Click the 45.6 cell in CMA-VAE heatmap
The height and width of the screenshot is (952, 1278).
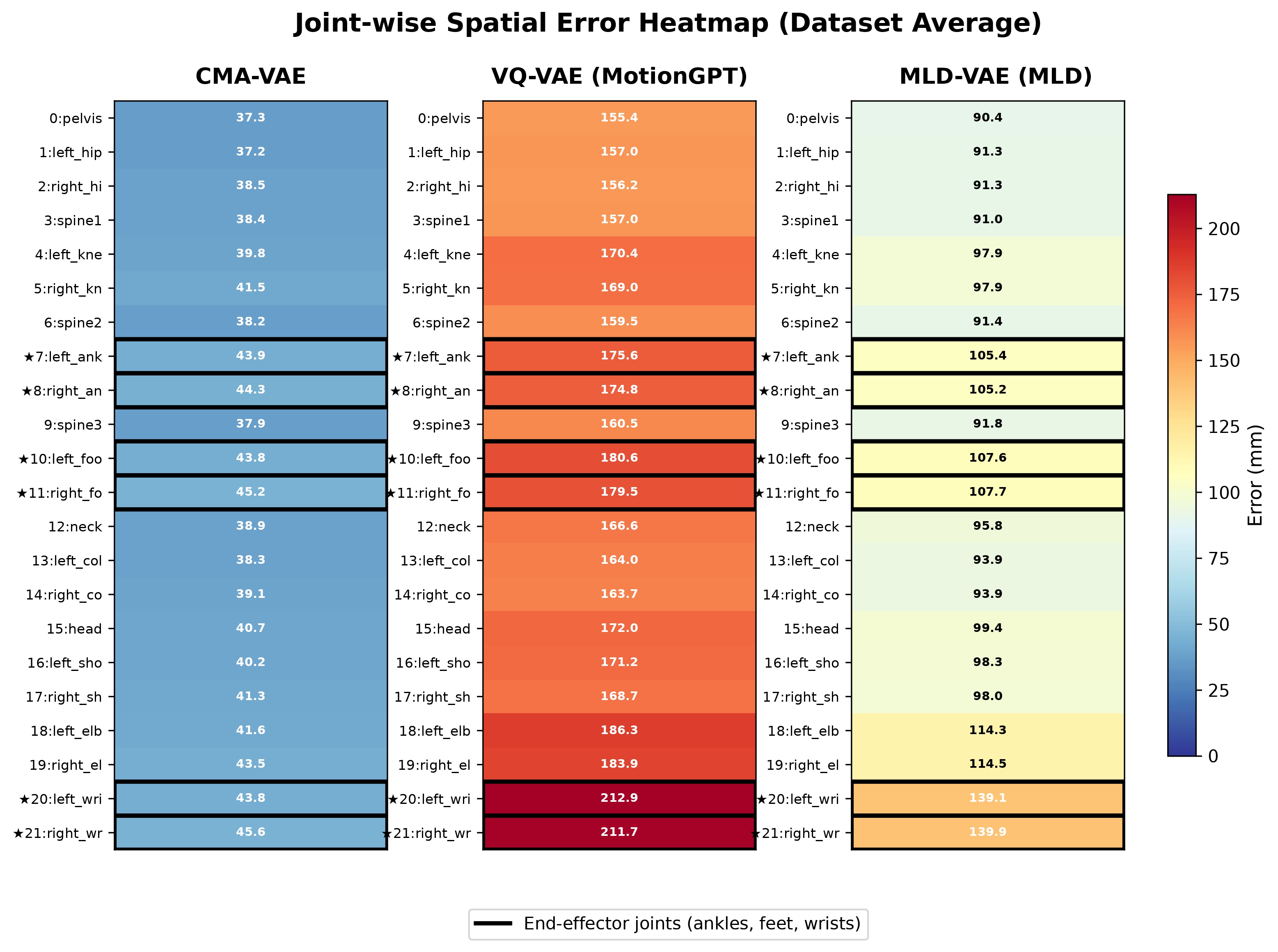(251, 832)
